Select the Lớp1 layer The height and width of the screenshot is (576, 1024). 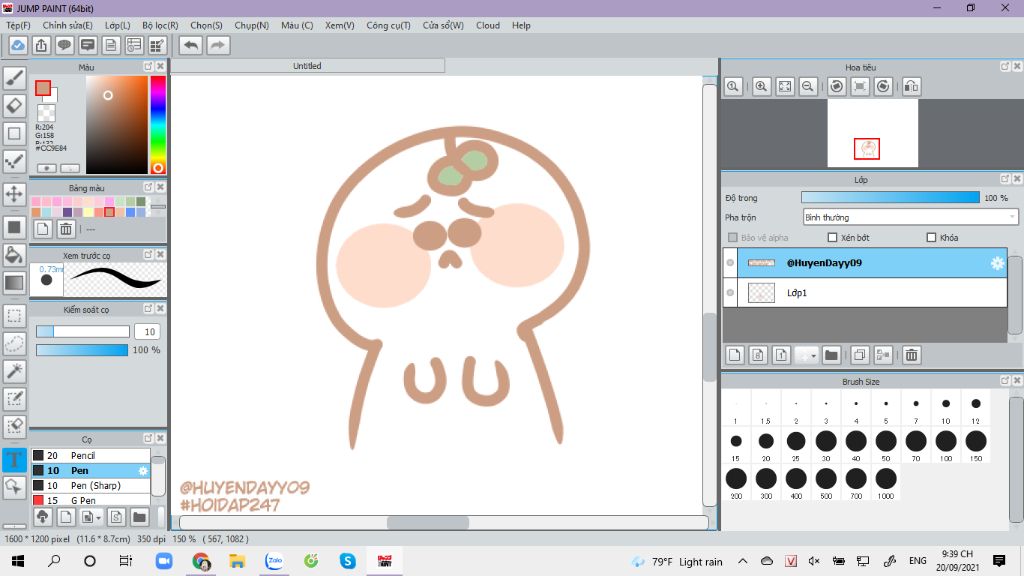[x=872, y=293]
